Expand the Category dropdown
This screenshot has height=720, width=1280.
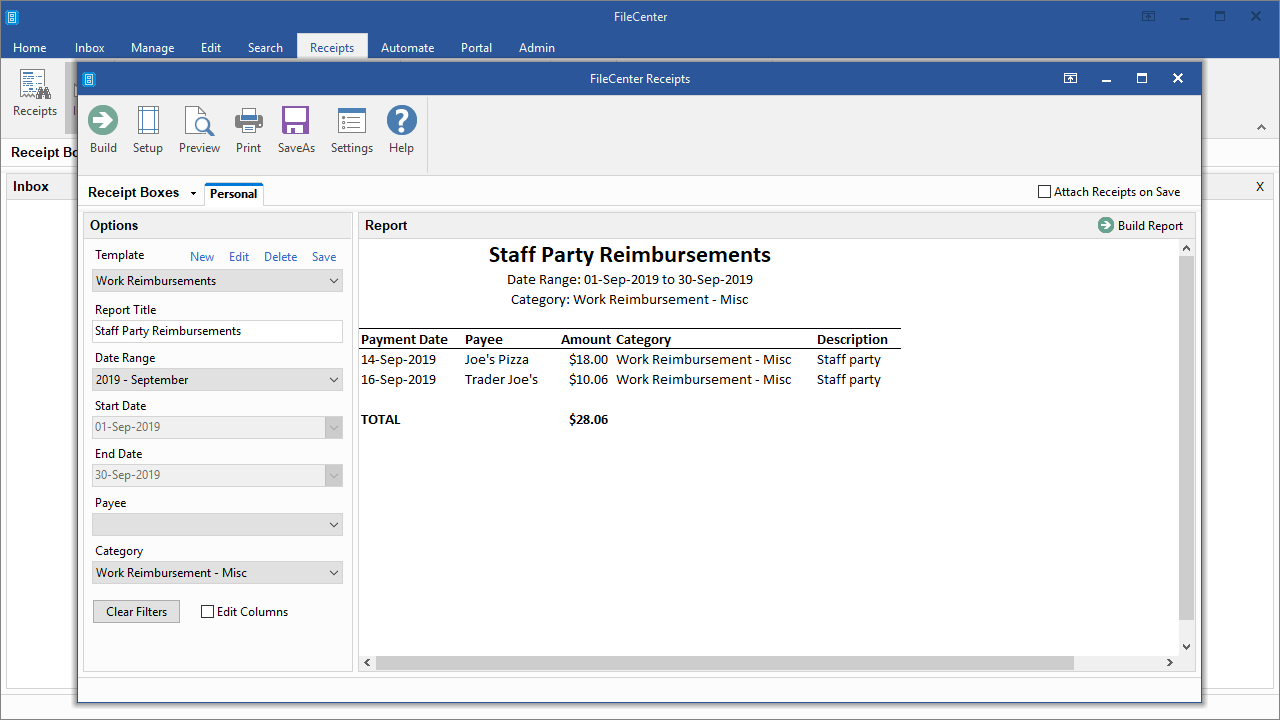(217, 573)
